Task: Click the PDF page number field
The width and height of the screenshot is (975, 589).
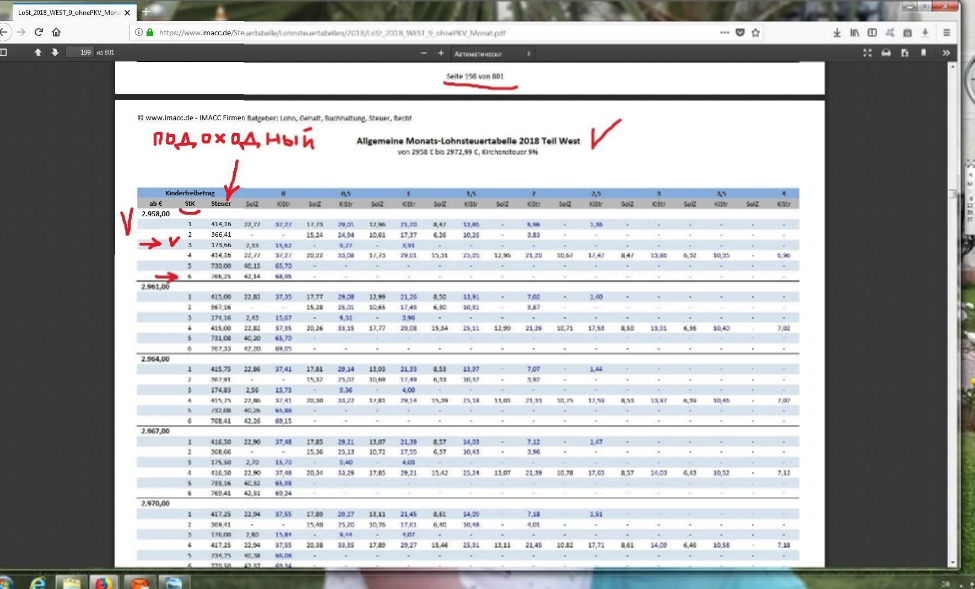Action: pos(78,52)
